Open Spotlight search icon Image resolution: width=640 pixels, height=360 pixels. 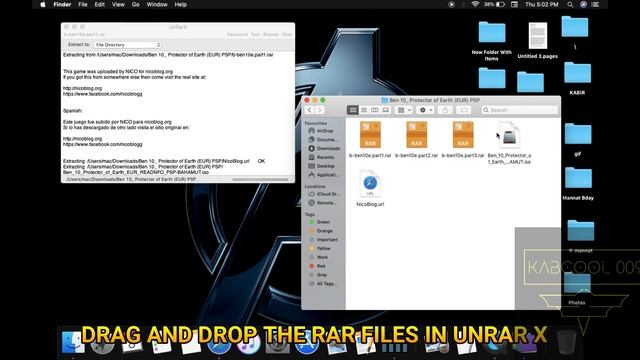click(570, 4)
